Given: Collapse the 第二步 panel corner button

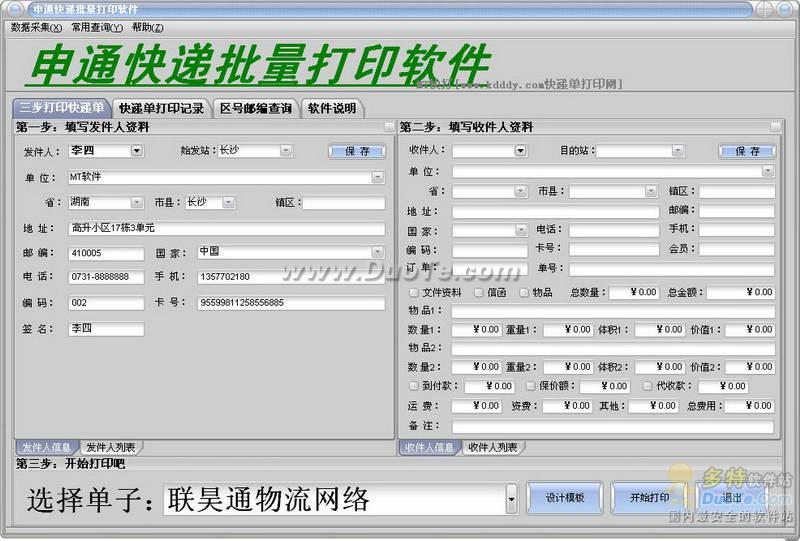Looking at the screenshot, I should click(775, 127).
